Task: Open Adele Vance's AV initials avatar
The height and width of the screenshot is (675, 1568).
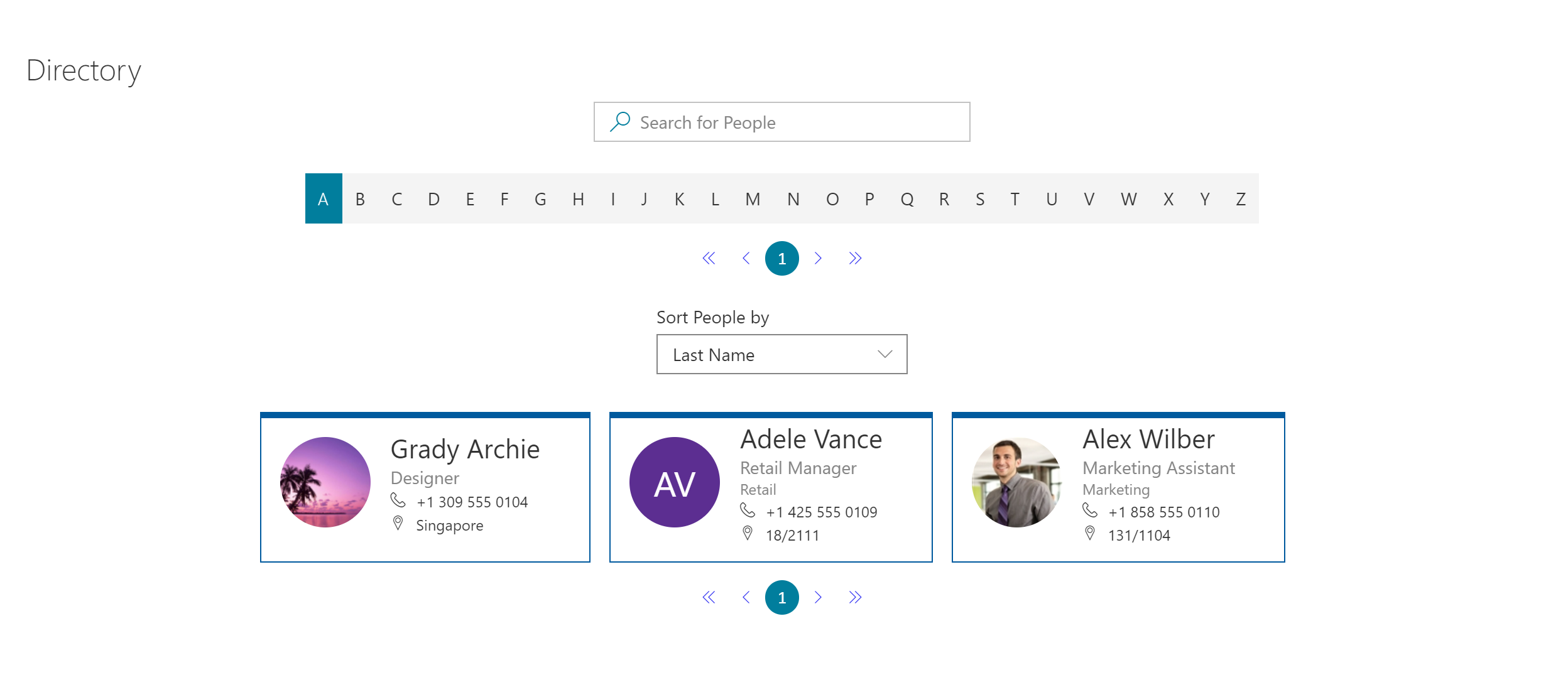Action: 675,482
